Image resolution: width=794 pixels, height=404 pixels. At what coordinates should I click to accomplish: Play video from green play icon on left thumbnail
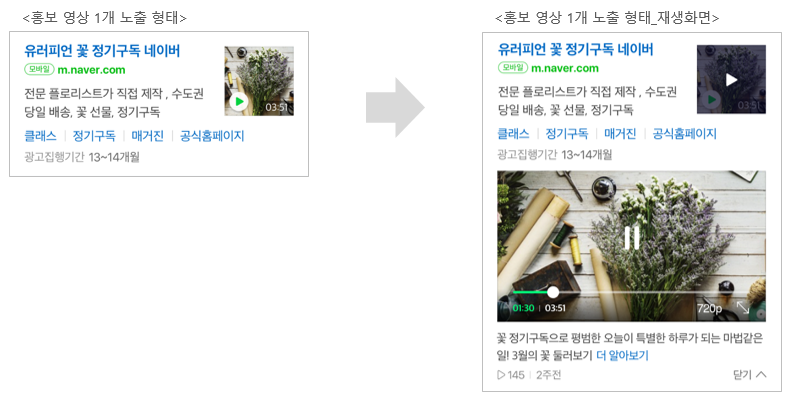tap(239, 102)
